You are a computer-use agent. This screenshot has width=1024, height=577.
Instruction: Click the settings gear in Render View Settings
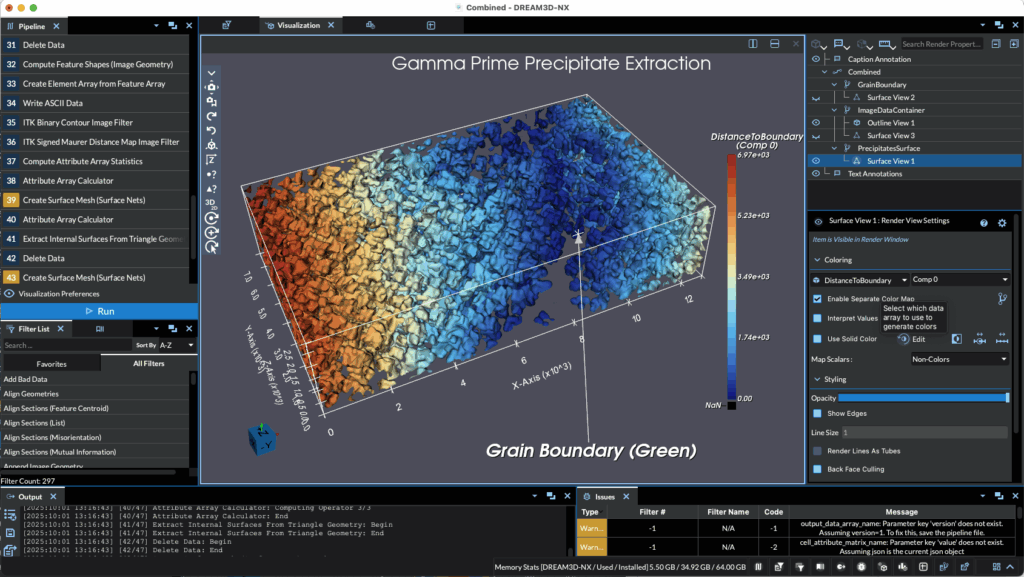click(x=1002, y=222)
